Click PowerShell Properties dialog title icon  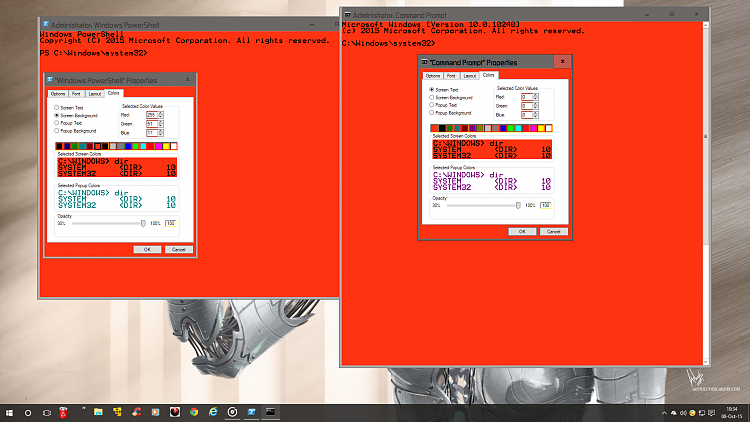pos(50,80)
